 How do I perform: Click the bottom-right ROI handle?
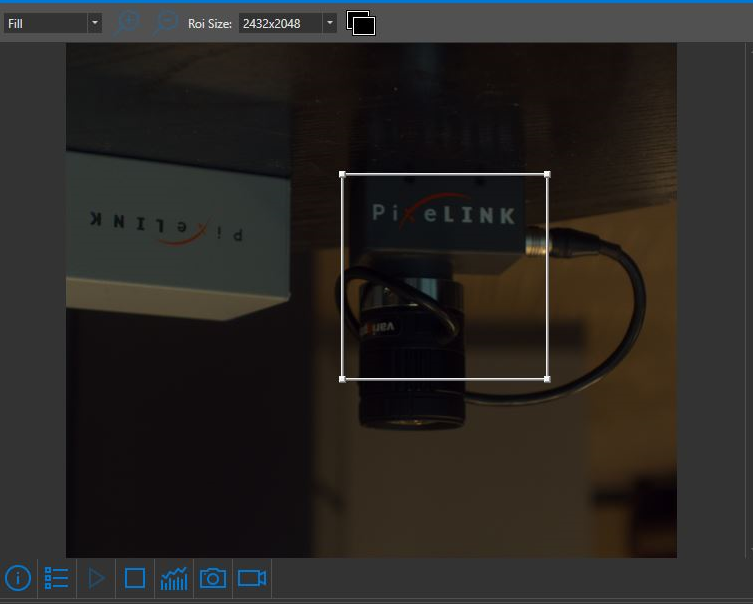[547, 379]
